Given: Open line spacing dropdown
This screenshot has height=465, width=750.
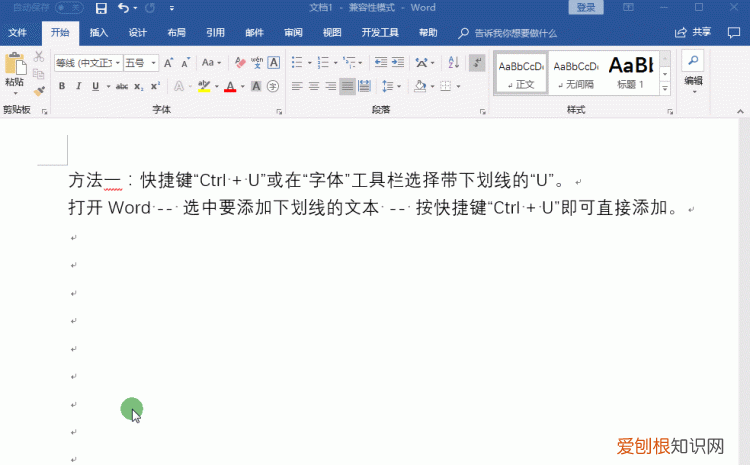Looking at the screenshot, I should [391, 86].
